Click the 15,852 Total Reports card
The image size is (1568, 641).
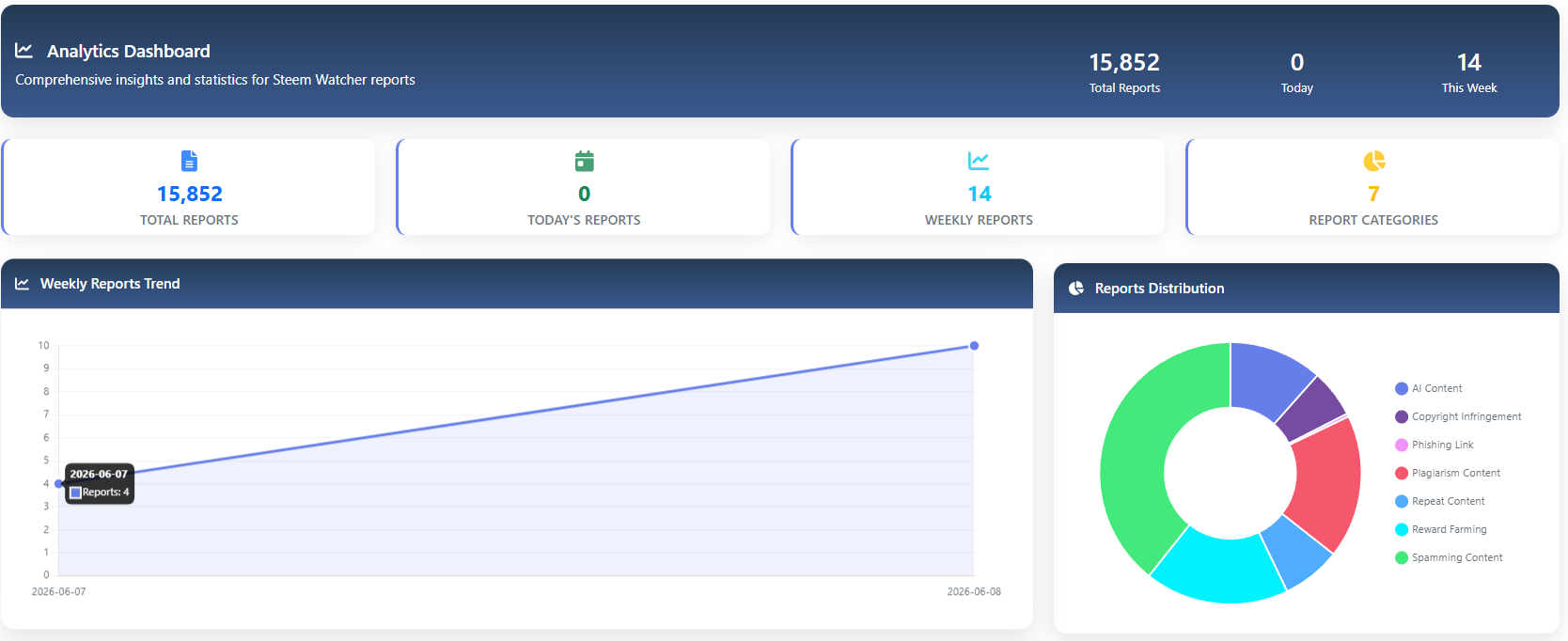(189, 187)
